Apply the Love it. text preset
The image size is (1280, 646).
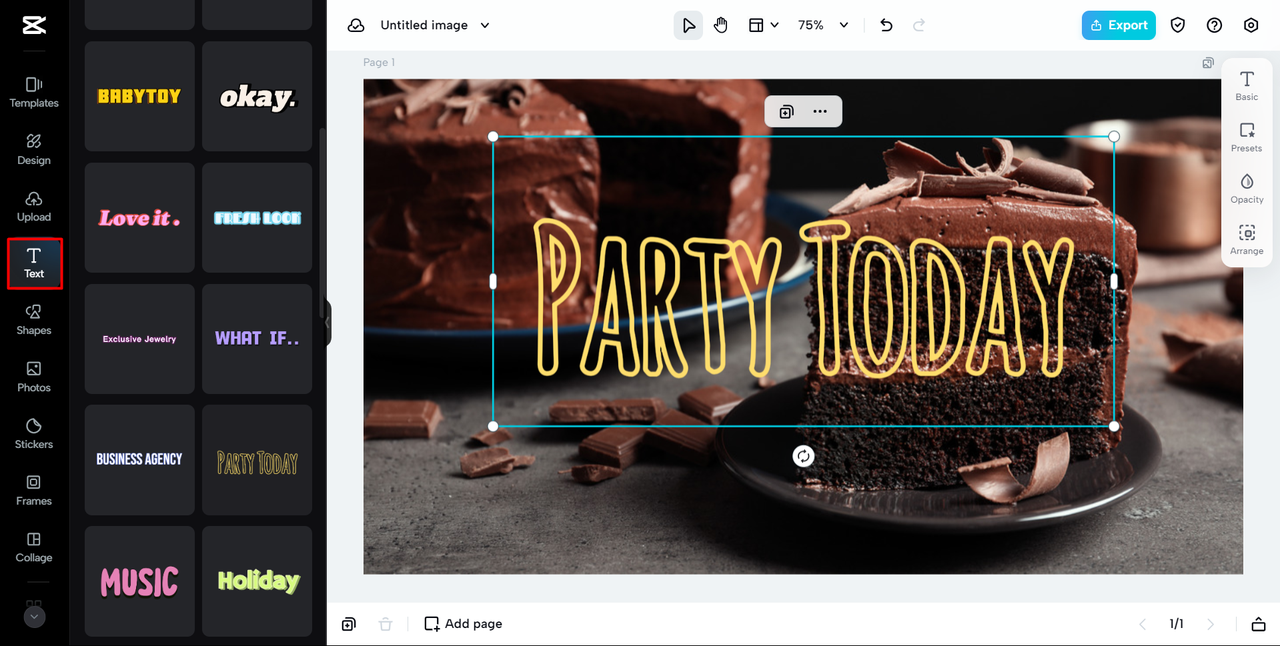click(x=139, y=218)
